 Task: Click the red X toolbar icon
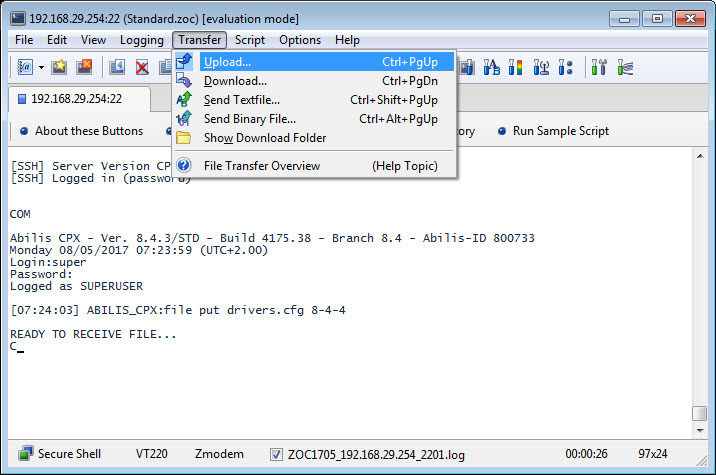142,67
